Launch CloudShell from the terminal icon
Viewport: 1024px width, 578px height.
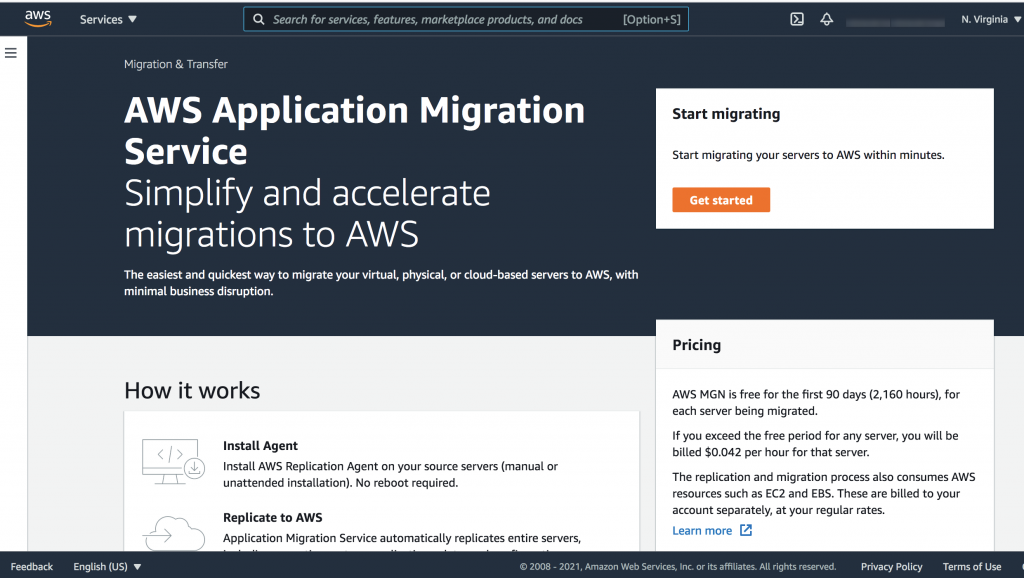coord(797,19)
